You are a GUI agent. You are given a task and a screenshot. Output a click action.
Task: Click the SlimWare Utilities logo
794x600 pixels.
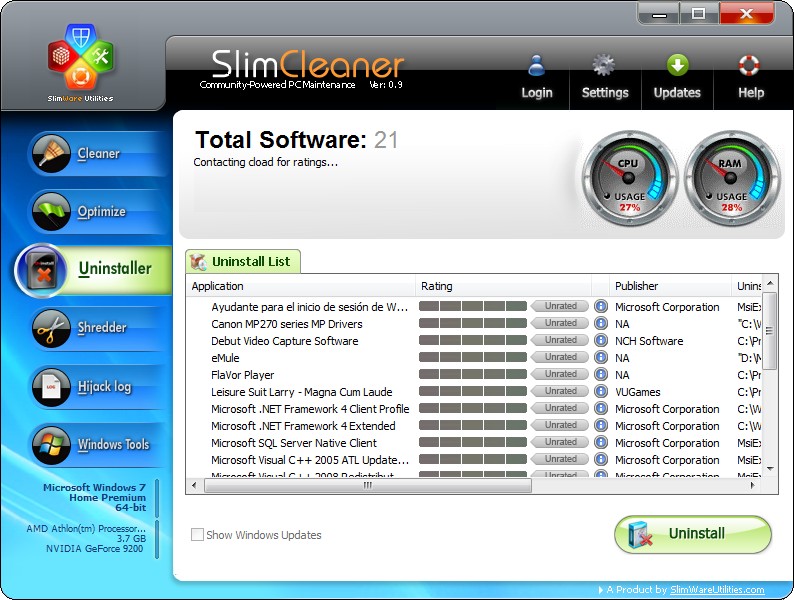[x=81, y=62]
